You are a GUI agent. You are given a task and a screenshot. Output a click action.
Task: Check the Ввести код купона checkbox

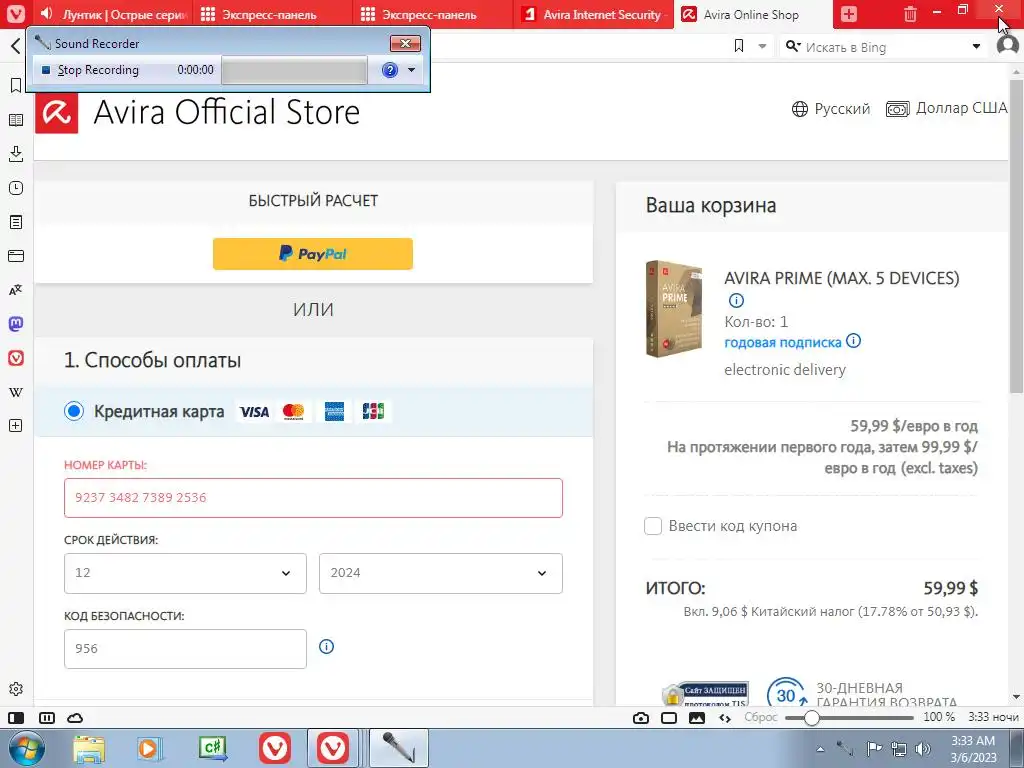(x=653, y=526)
